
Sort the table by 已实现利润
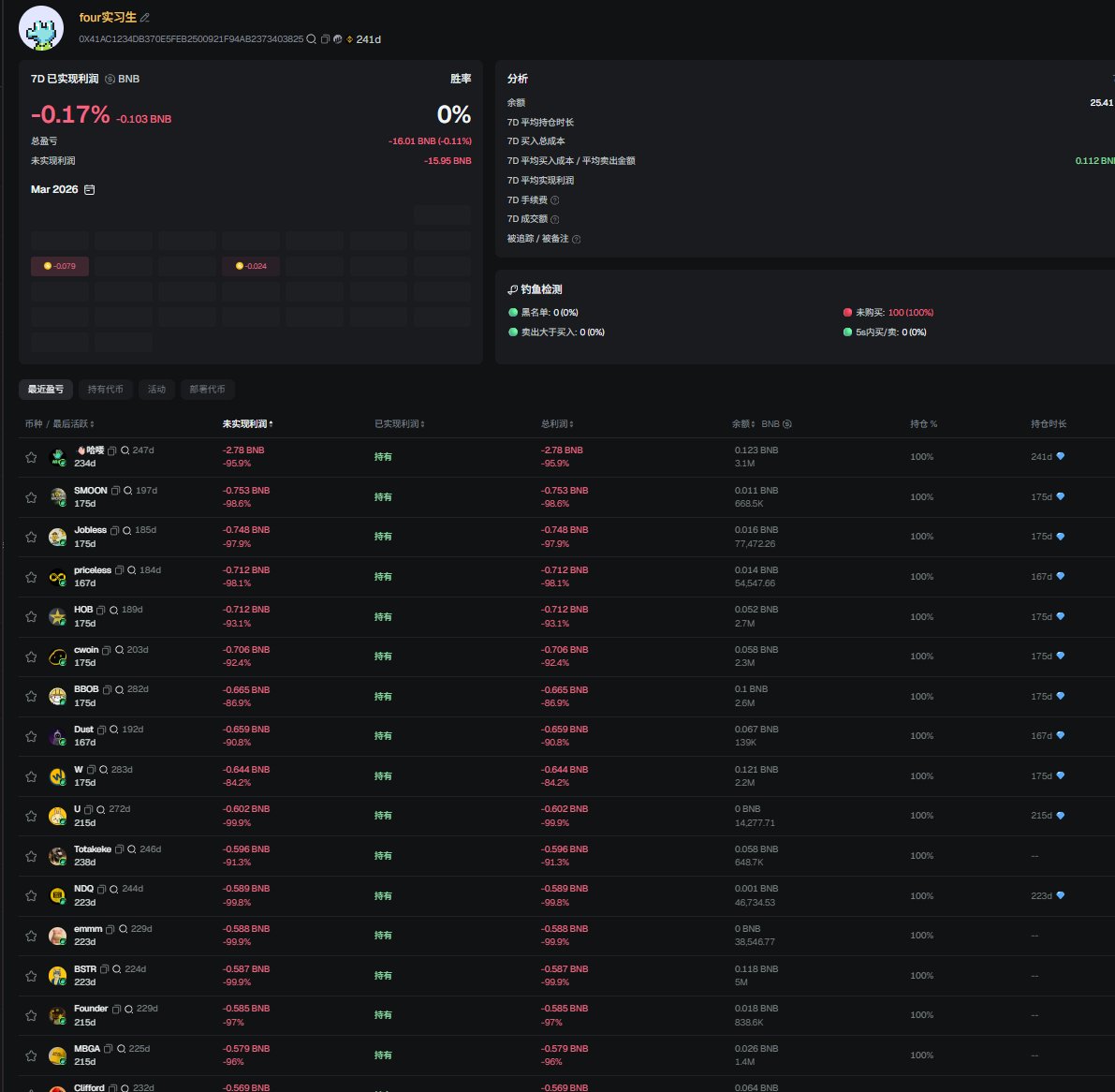tap(400, 424)
